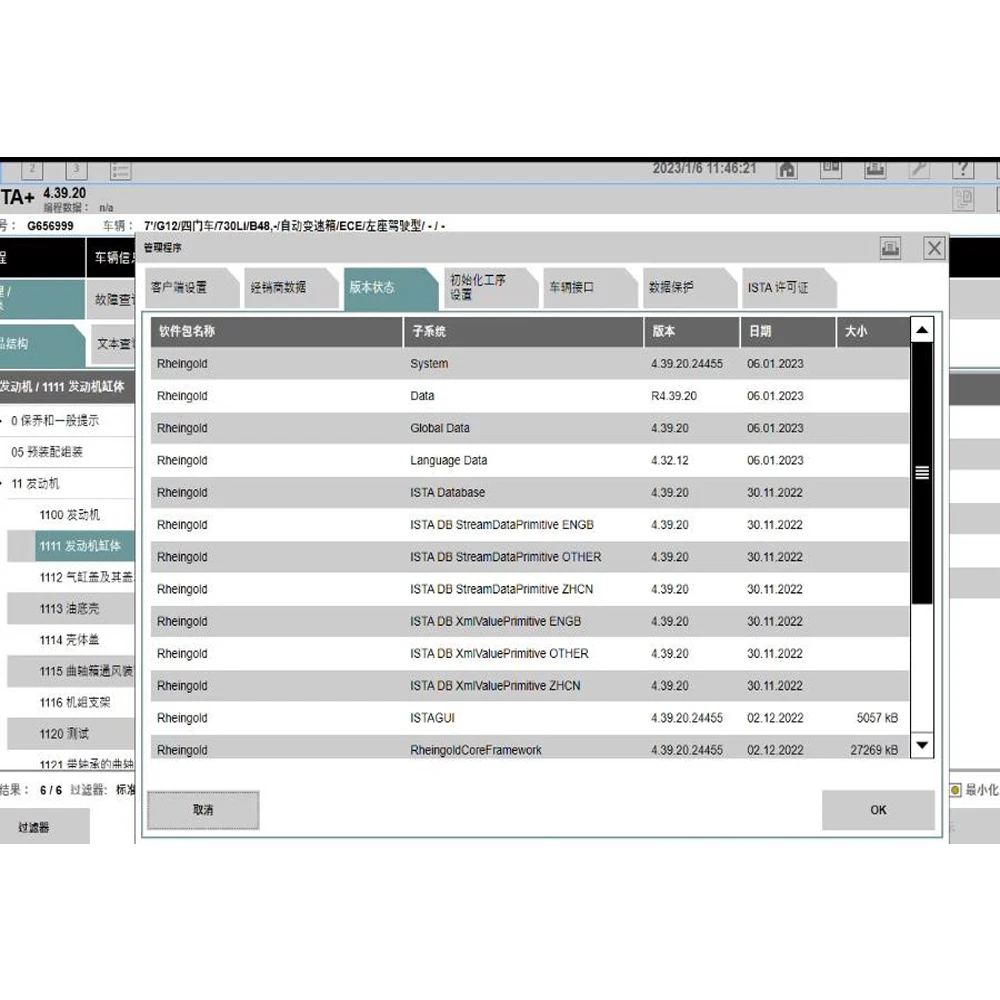Sort by 软件包名称 column header
Viewport: 1000px width, 1000px height.
[276, 332]
